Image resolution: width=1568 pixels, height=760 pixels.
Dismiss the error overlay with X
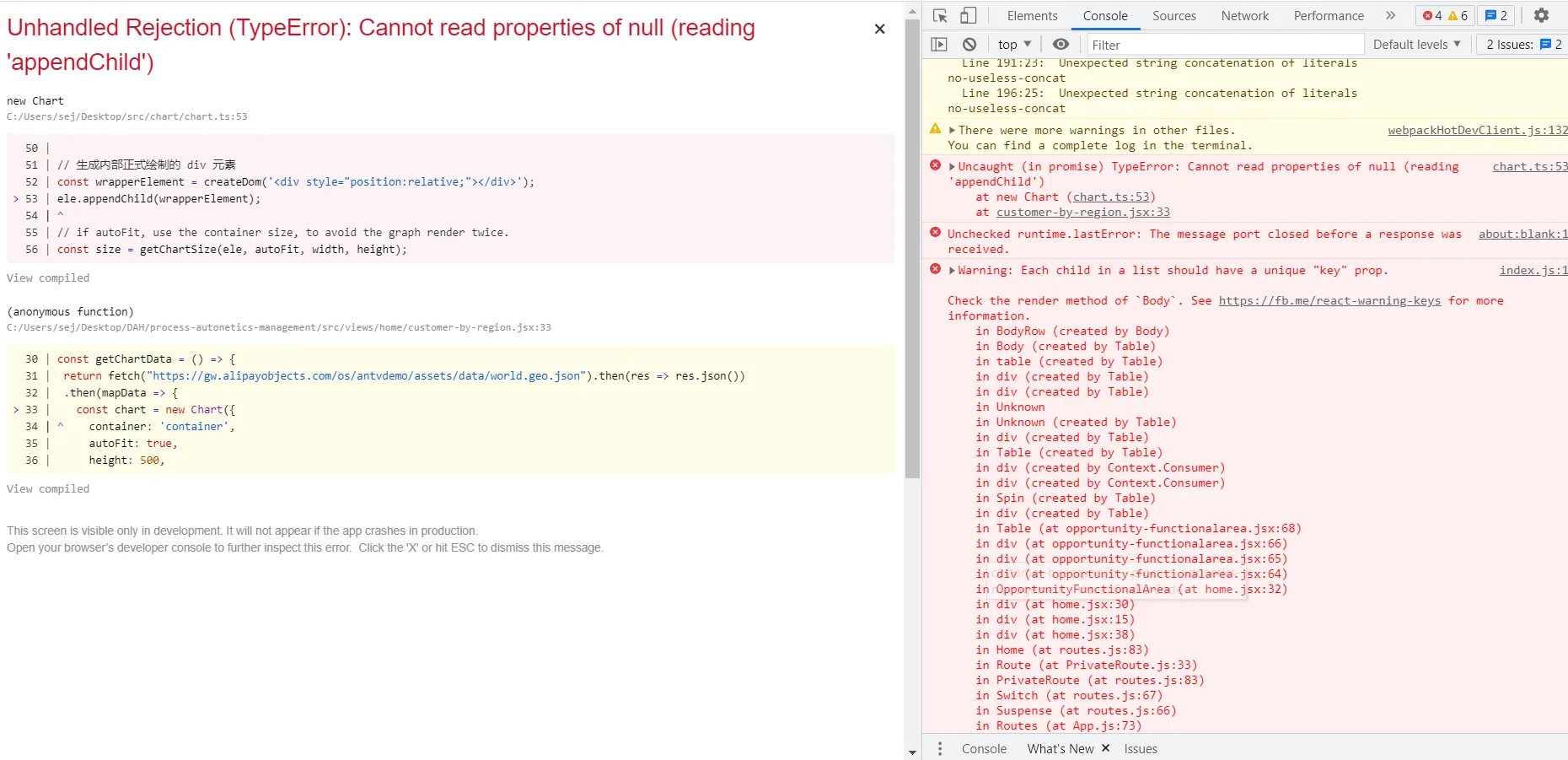click(x=879, y=29)
